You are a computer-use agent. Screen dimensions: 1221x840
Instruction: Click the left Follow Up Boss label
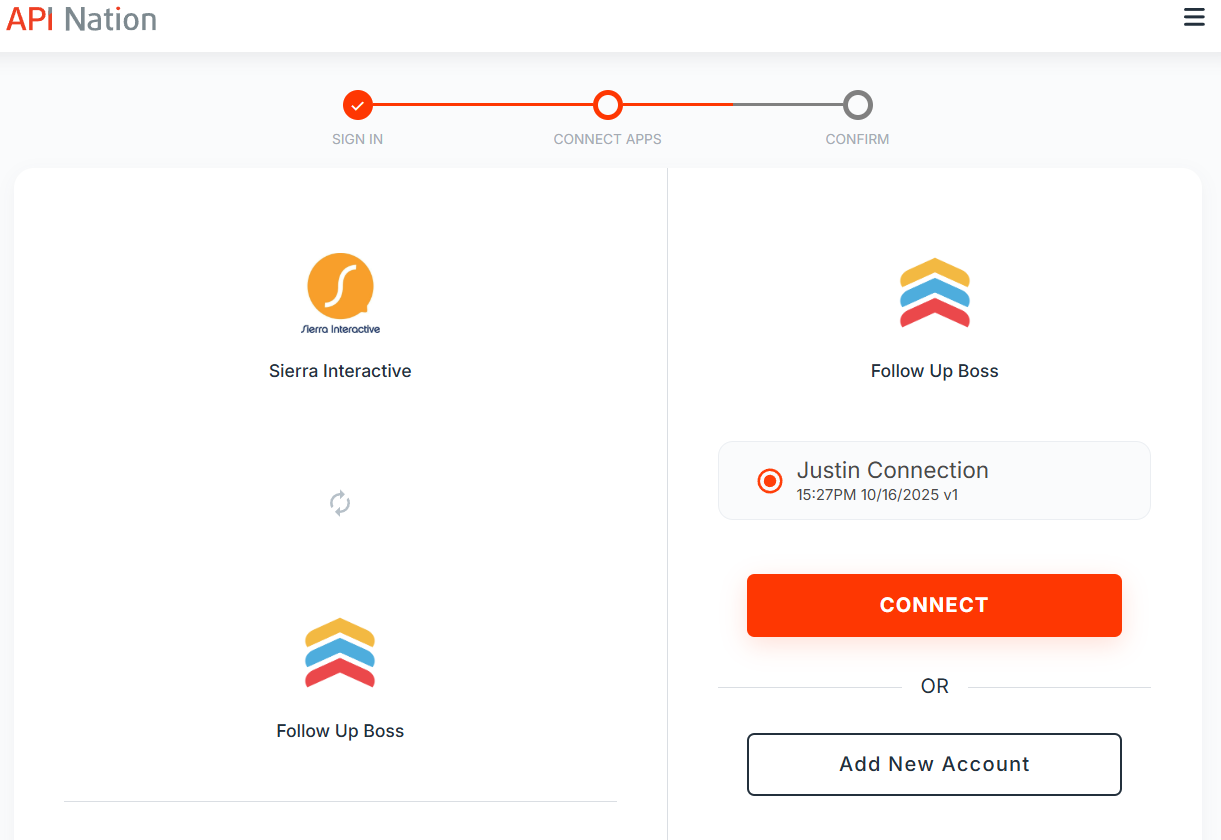click(x=340, y=731)
